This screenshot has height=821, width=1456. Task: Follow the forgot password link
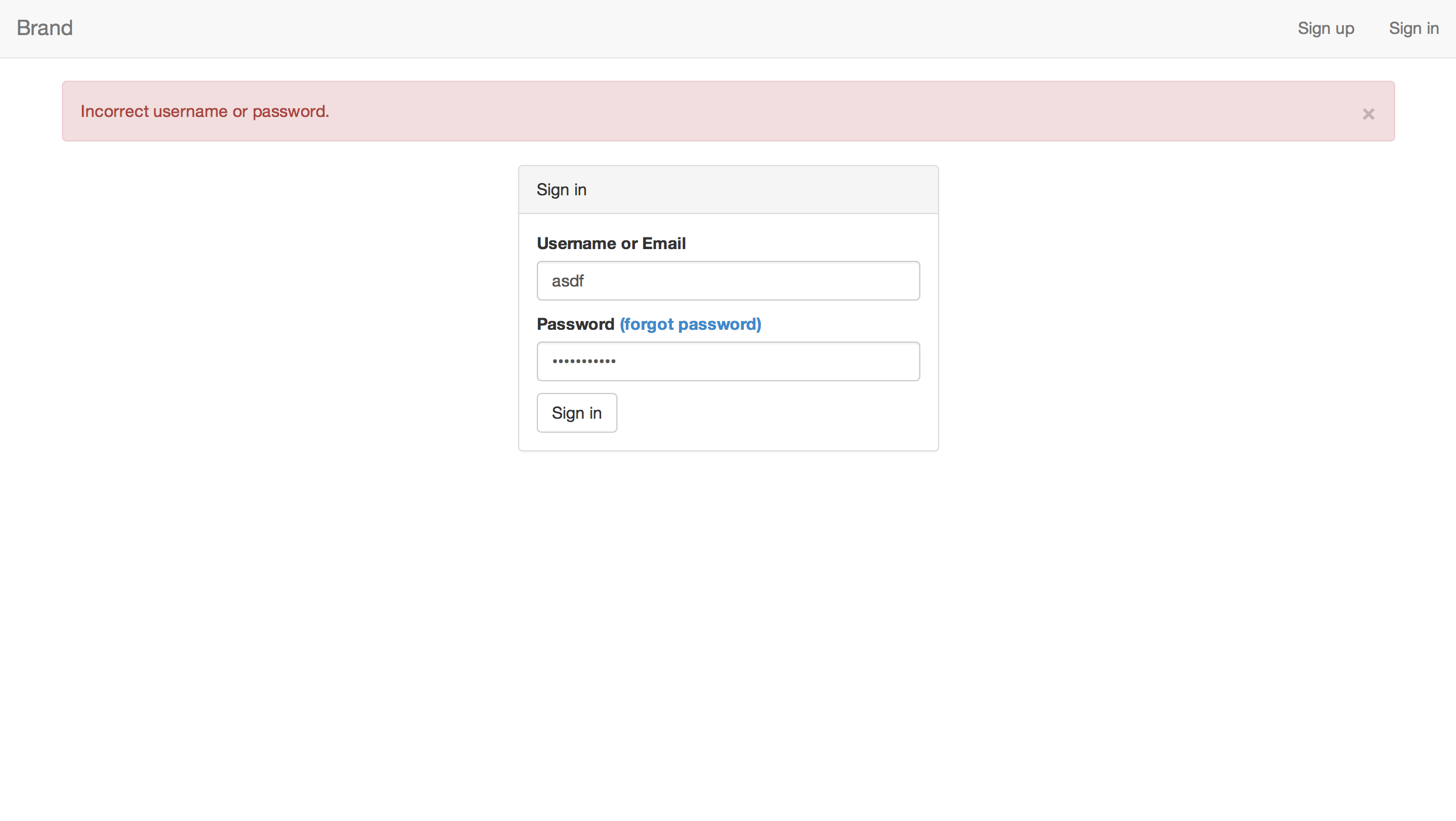tap(690, 324)
